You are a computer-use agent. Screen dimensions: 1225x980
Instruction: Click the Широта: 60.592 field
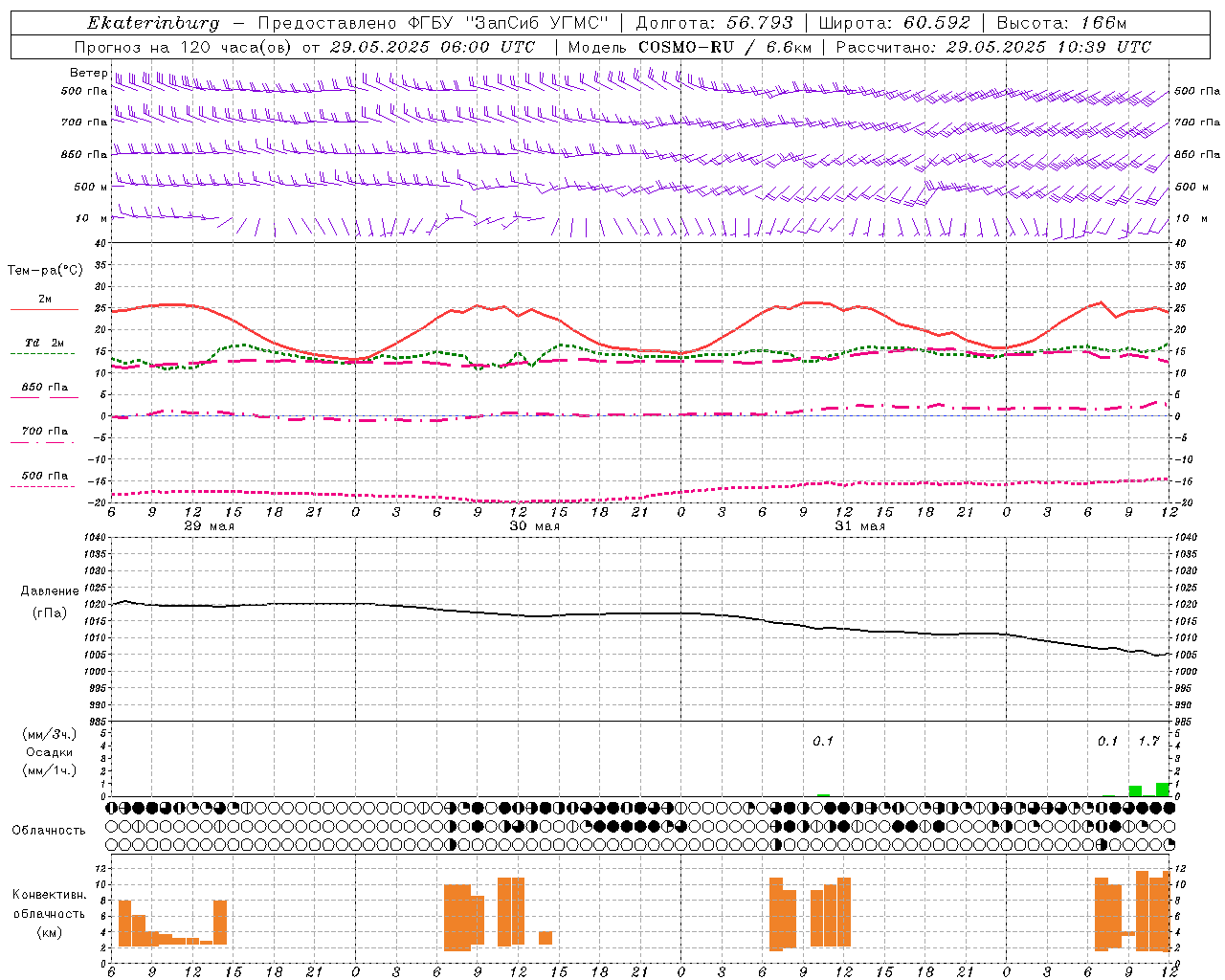894,24
